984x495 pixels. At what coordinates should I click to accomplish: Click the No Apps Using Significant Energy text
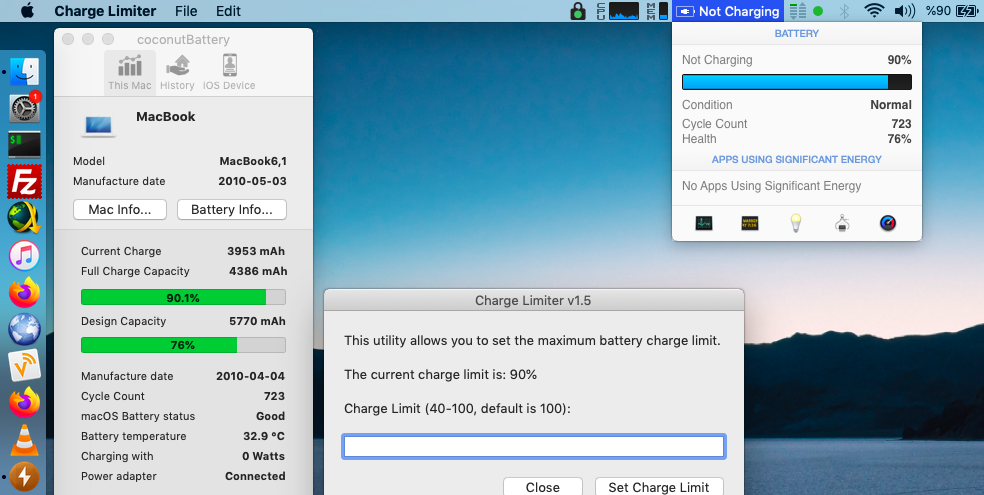[771, 186]
